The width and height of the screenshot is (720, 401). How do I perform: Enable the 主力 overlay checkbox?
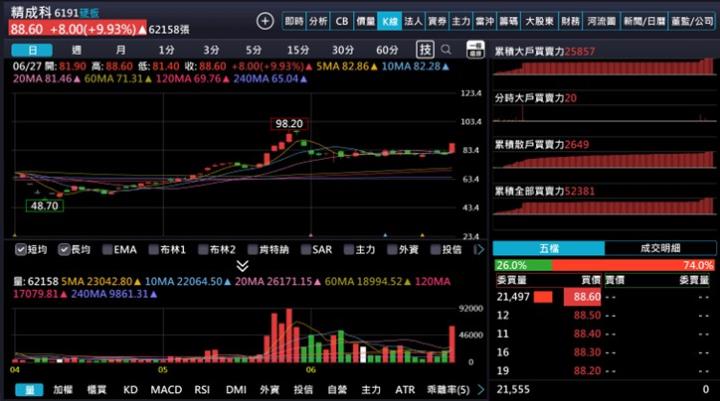pos(349,249)
